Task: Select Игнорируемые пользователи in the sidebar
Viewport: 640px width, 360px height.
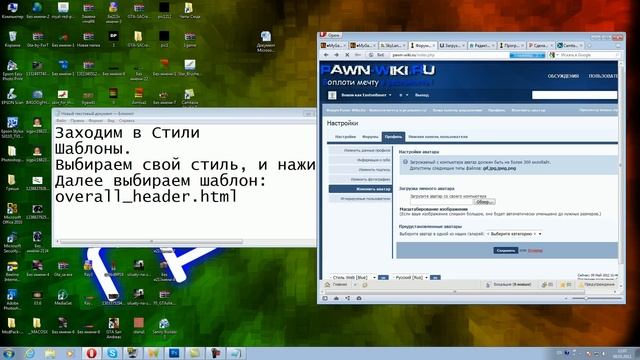Action: click(360, 199)
